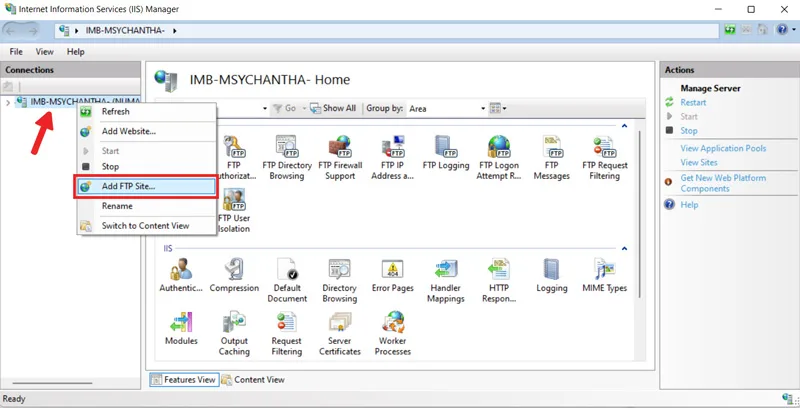The image size is (800, 408).
Task: Open the FTP Directory Browsing feature
Action: tap(287, 158)
